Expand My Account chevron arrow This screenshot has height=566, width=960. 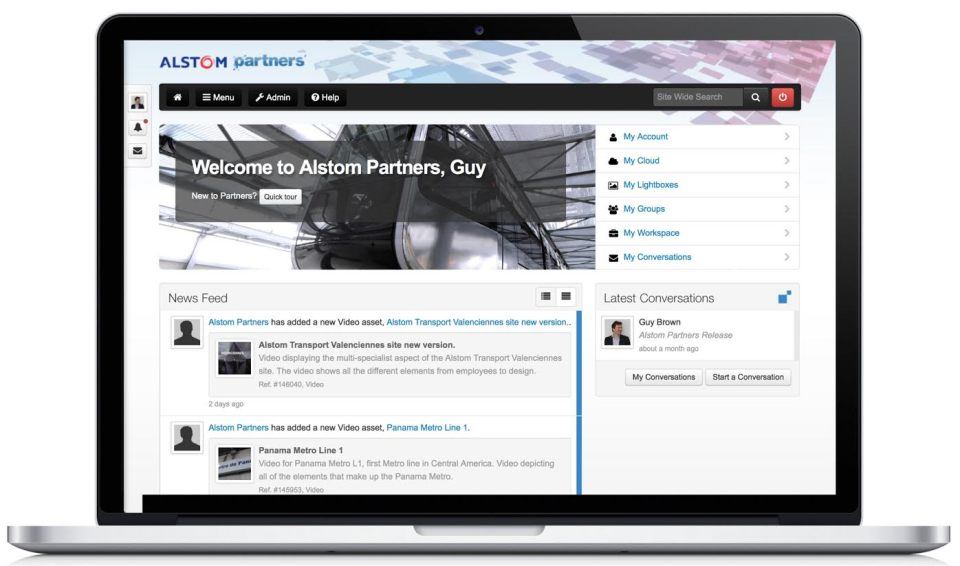787,137
